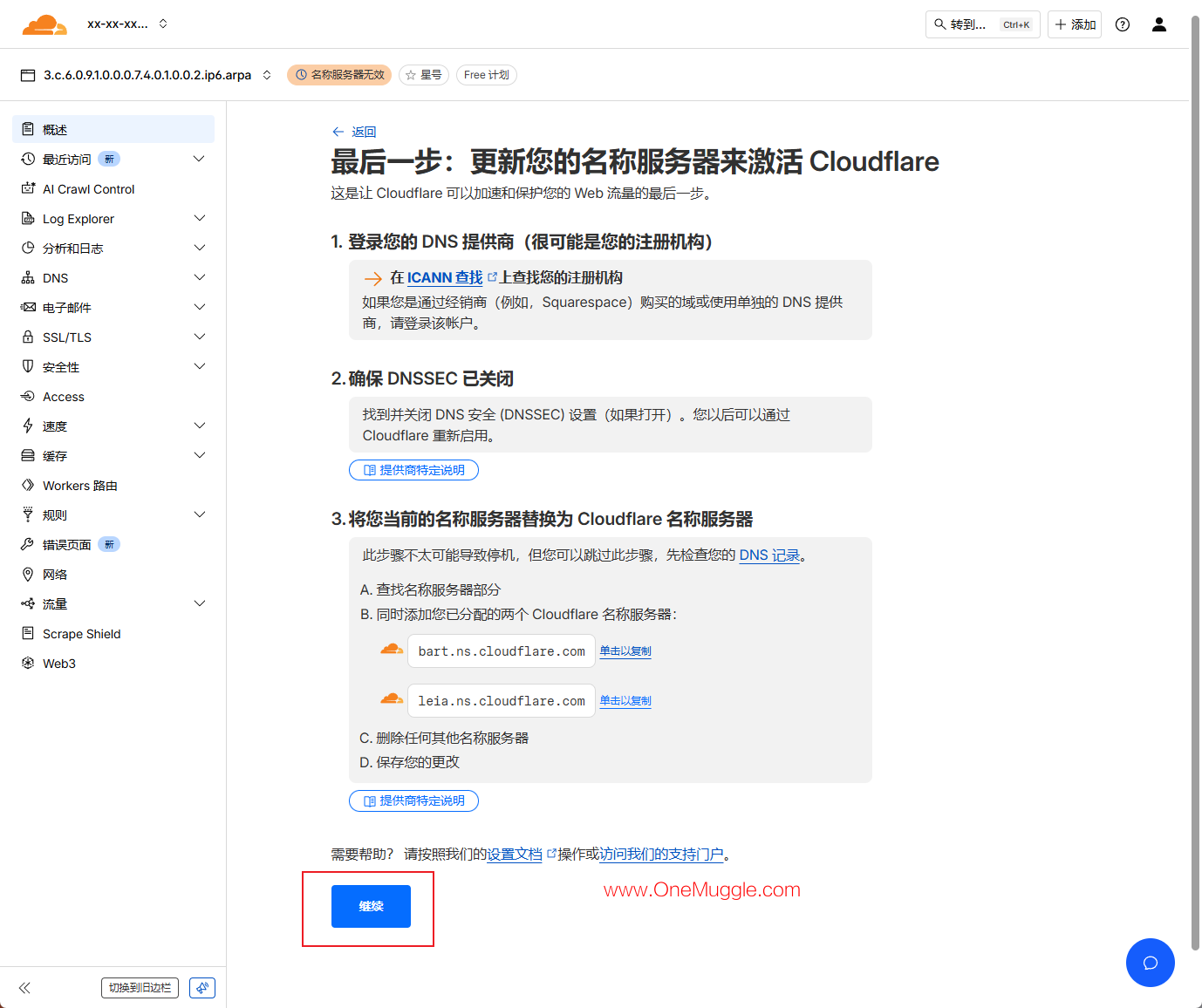Click the DNS sidebar icon
1202x1008 pixels.
pos(28,277)
